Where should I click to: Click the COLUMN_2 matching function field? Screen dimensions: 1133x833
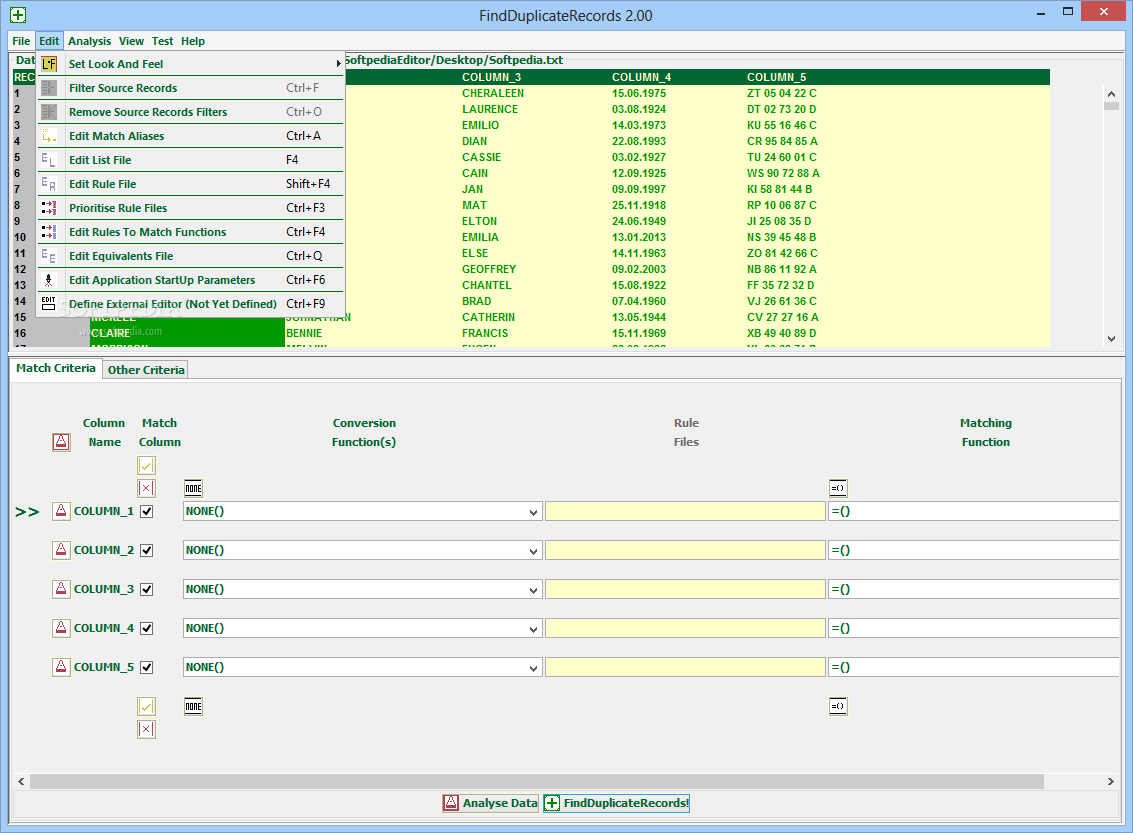pyautogui.click(x=973, y=551)
